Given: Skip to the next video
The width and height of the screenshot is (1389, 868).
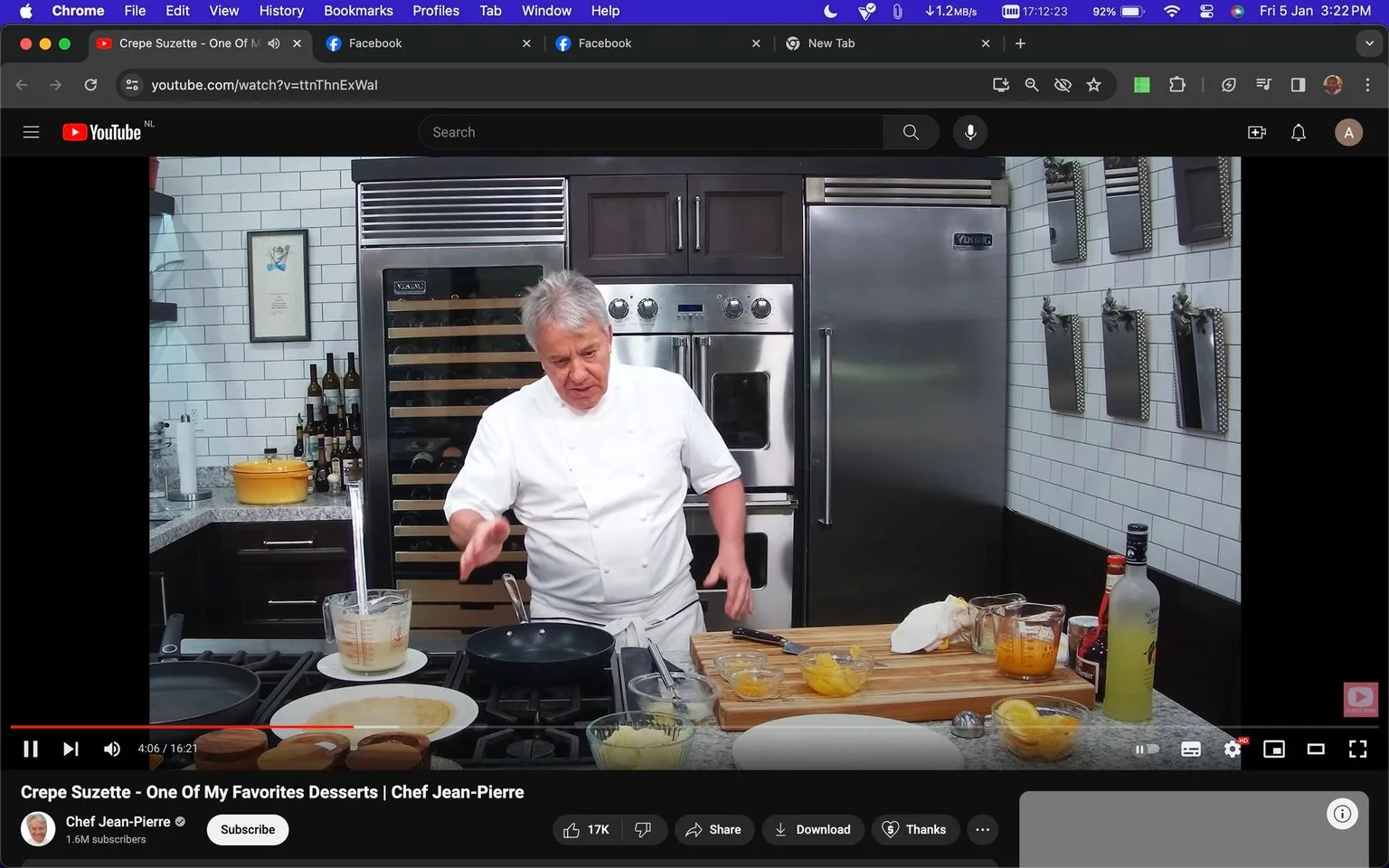Looking at the screenshot, I should point(71,749).
